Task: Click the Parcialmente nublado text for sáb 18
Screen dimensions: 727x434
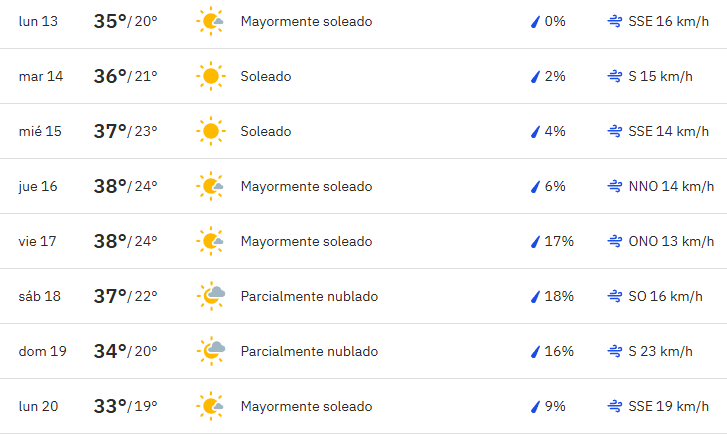Action: point(309,296)
